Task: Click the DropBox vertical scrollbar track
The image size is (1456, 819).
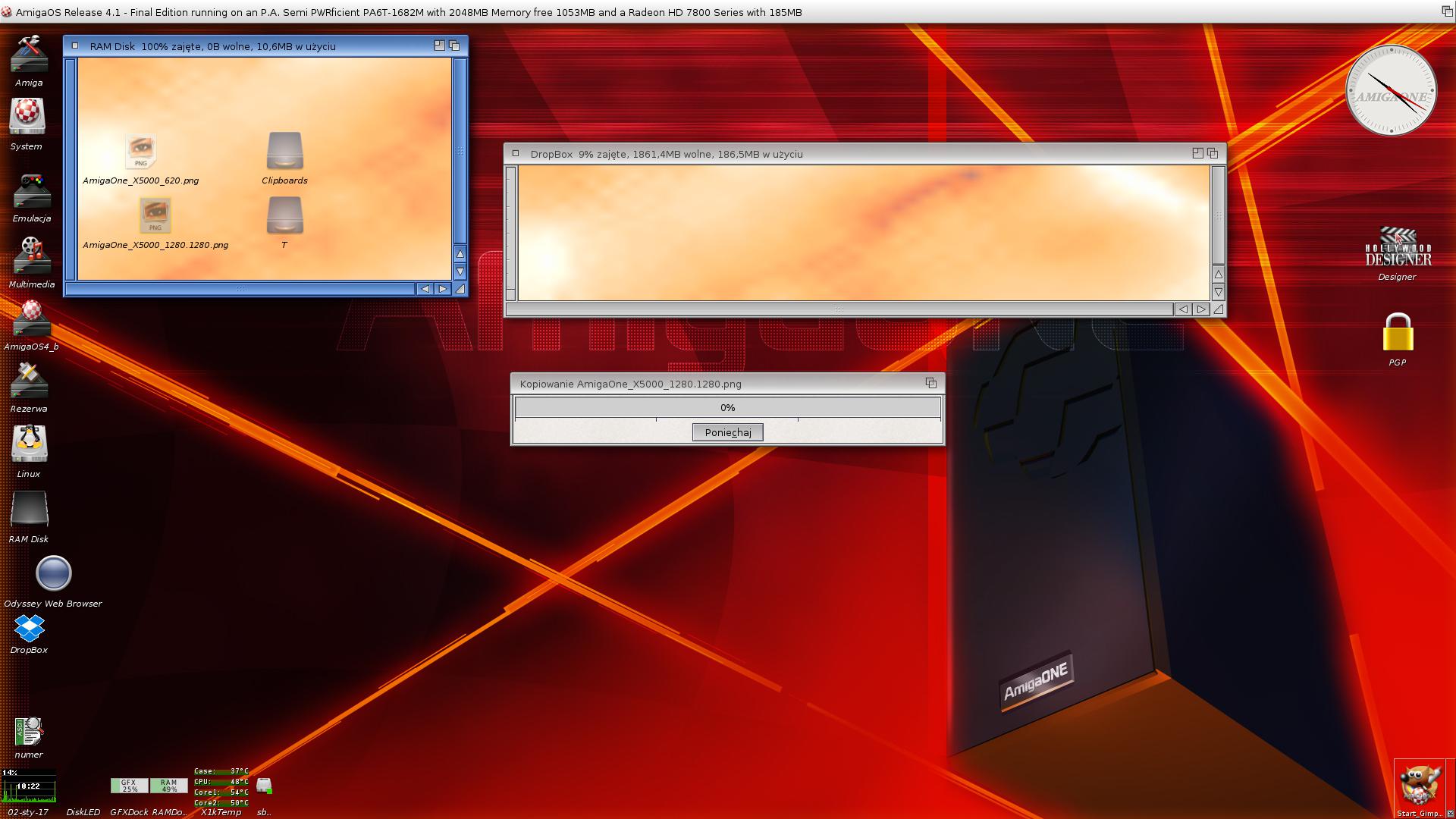Action: pos(1218,215)
